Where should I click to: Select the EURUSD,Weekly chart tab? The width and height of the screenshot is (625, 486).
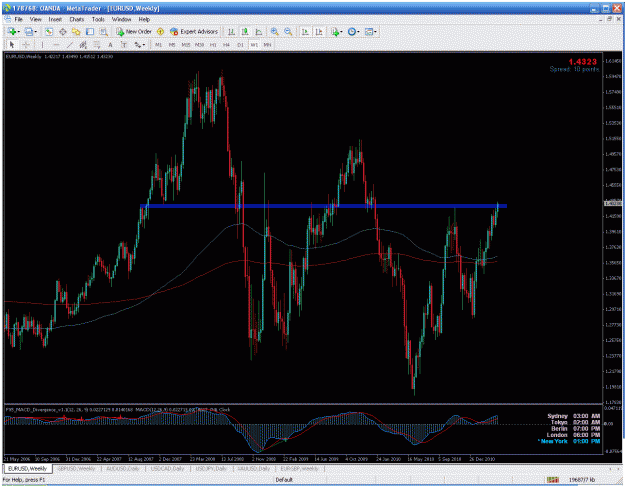click(x=28, y=469)
